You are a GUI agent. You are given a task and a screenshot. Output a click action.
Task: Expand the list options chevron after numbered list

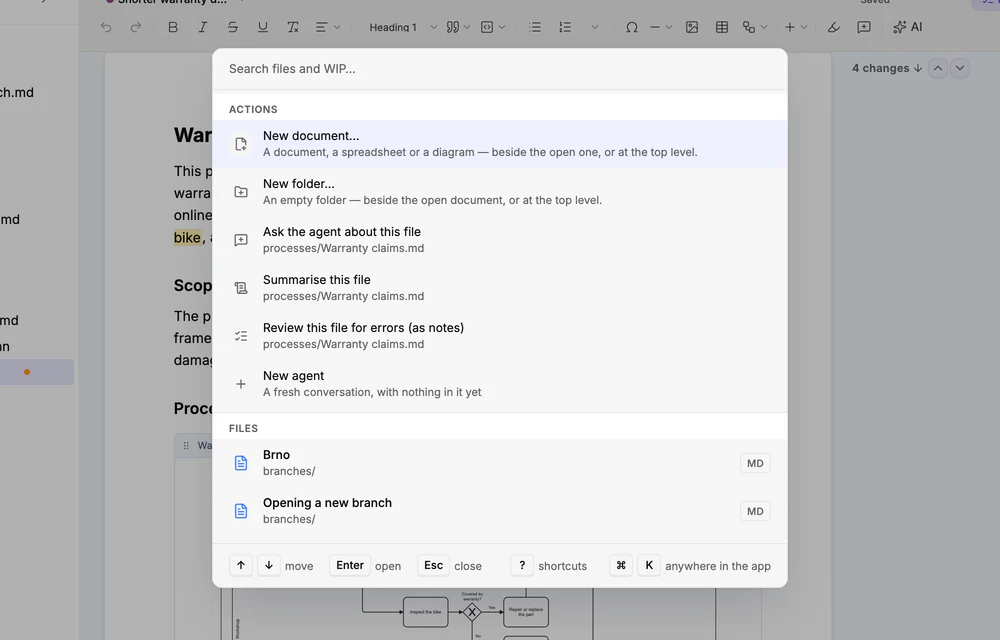(x=594, y=27)
